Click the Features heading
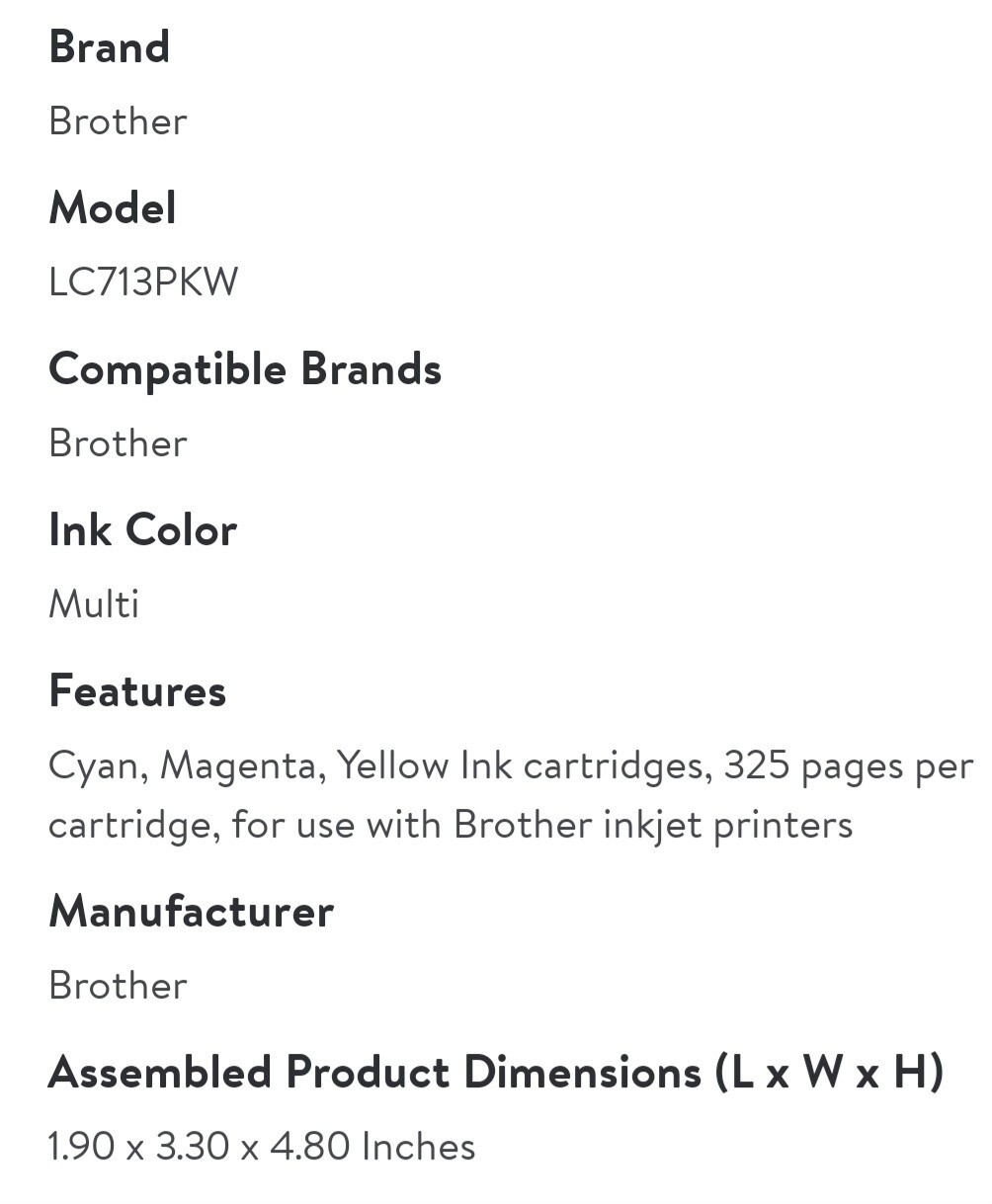The width and height of the screenshot is (992, 1204). [137, 690]
